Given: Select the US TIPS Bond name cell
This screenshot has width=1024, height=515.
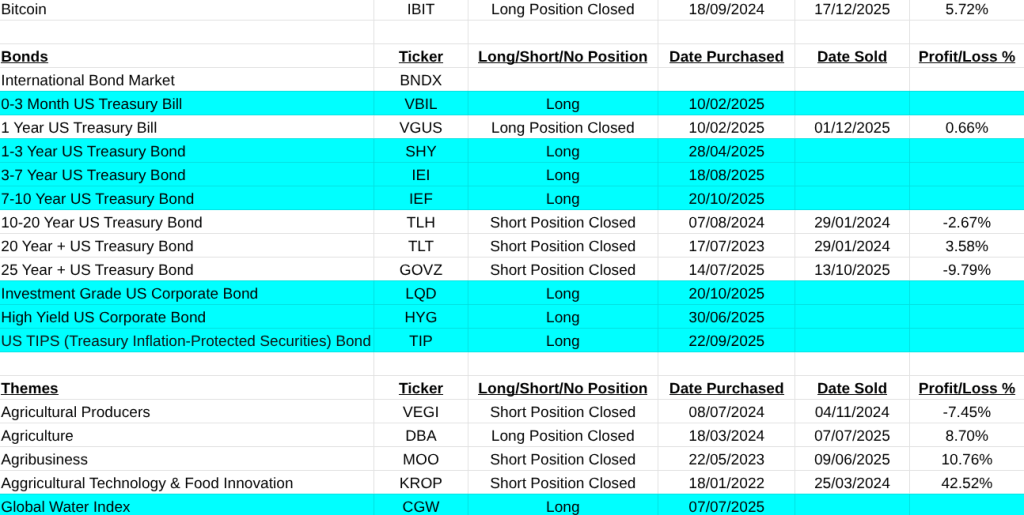Looking at the screenshot, I should pos(186,341).
